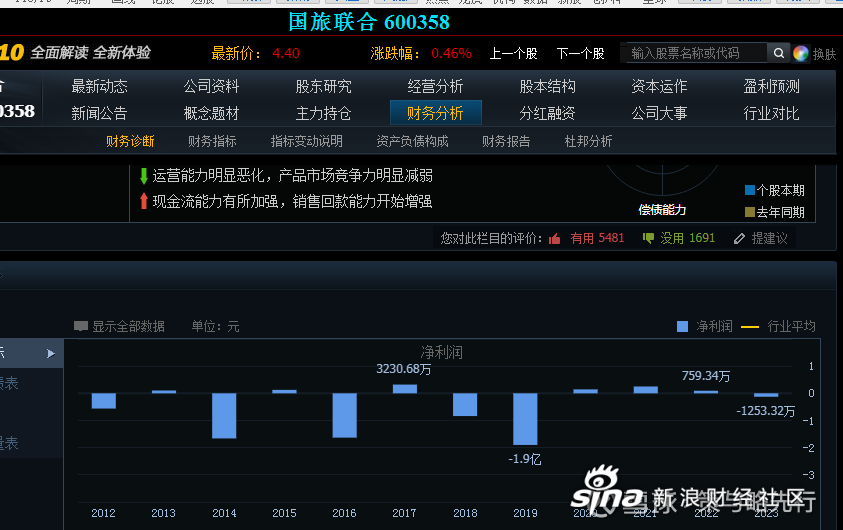
Task: Open 股东研究 menu item
Action: pos(324,86)
